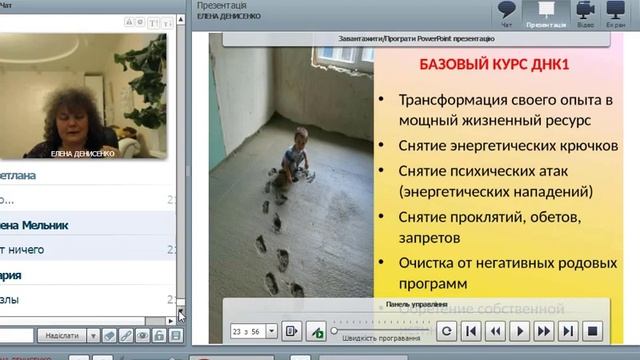Viewport: 640px width, 360px height.
Task: Jump to the last slide button
Action: click(x=568, y=331)
